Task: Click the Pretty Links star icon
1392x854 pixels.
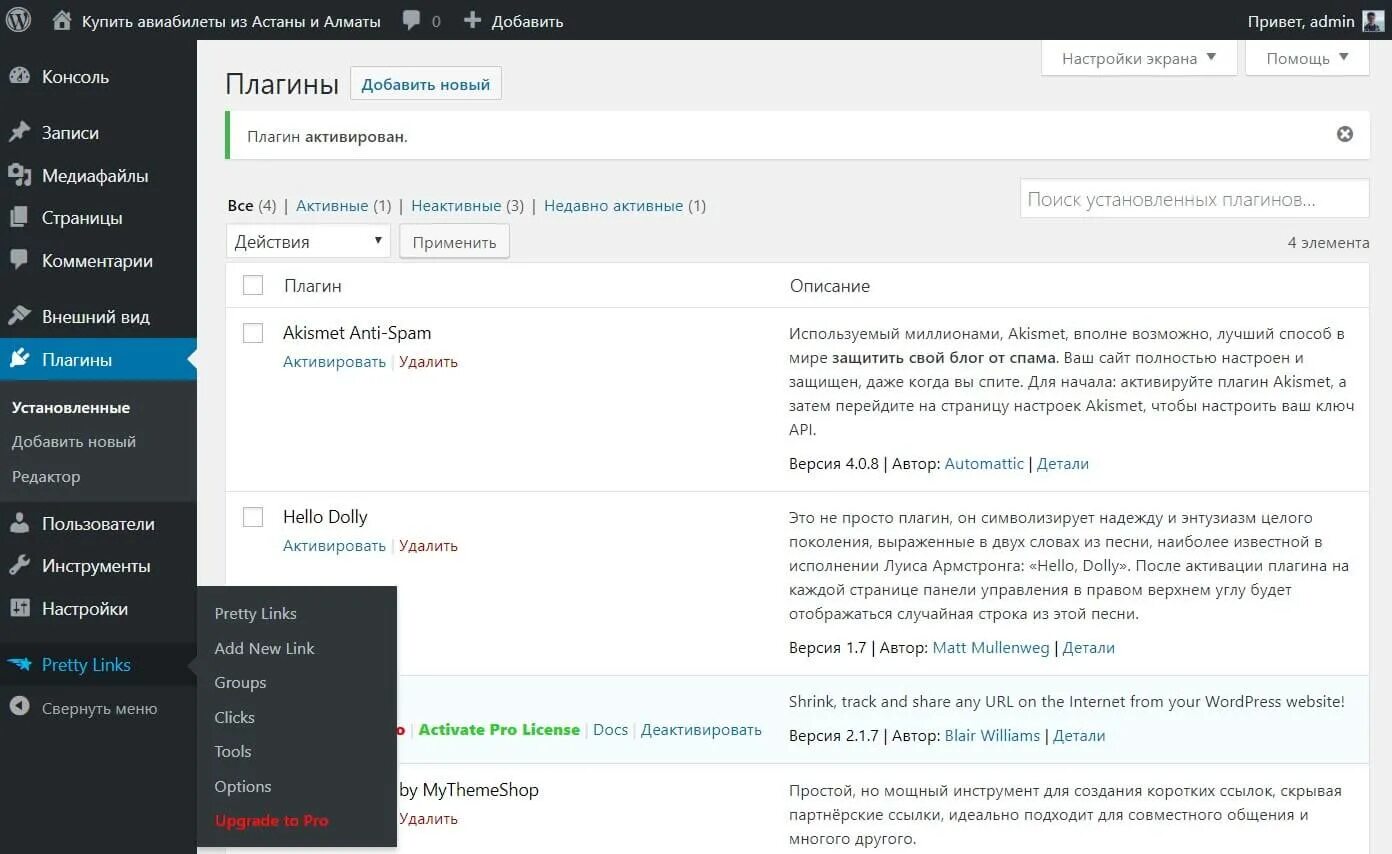Action: point(19,664)
